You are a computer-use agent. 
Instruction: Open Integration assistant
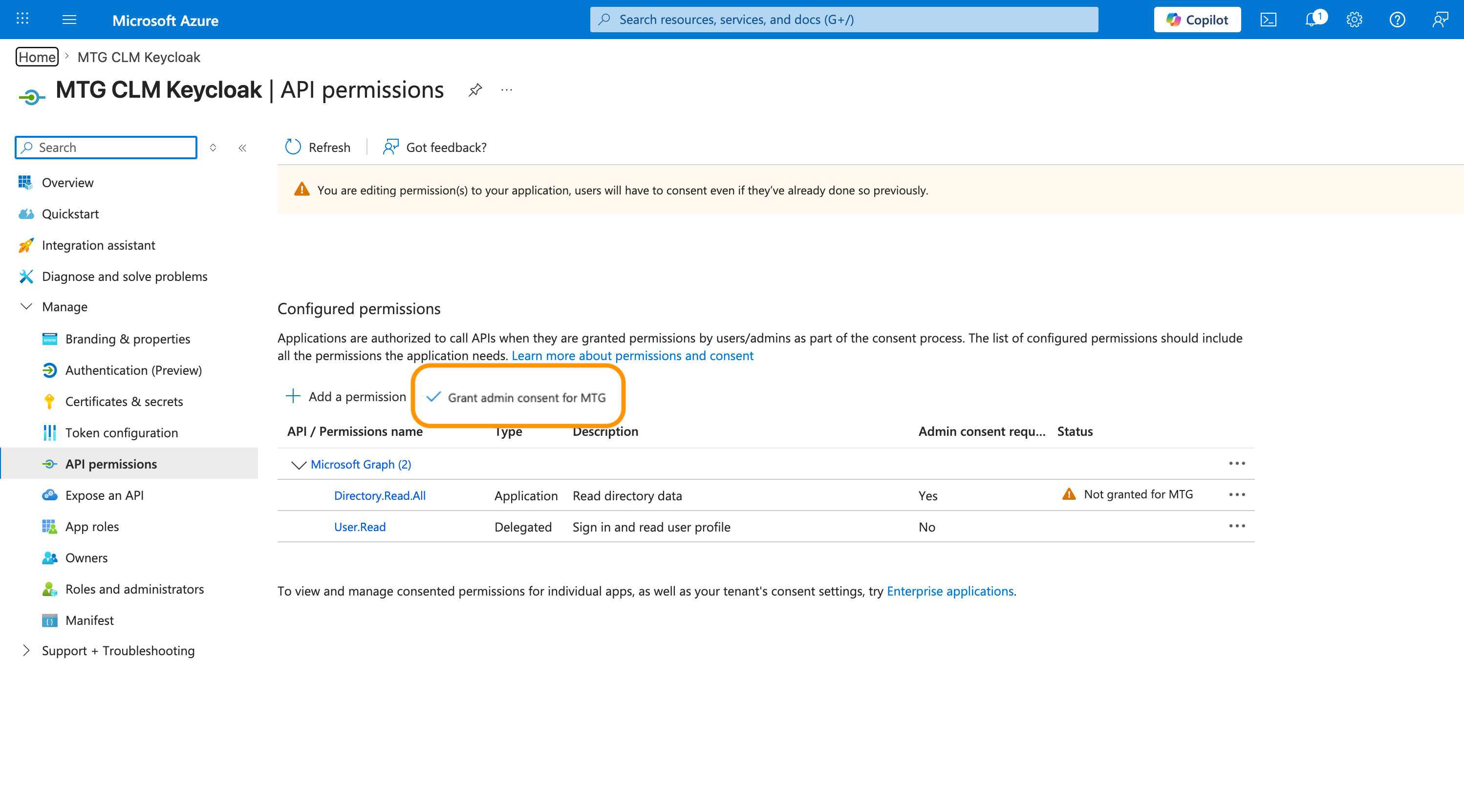(x=98, y=245)
